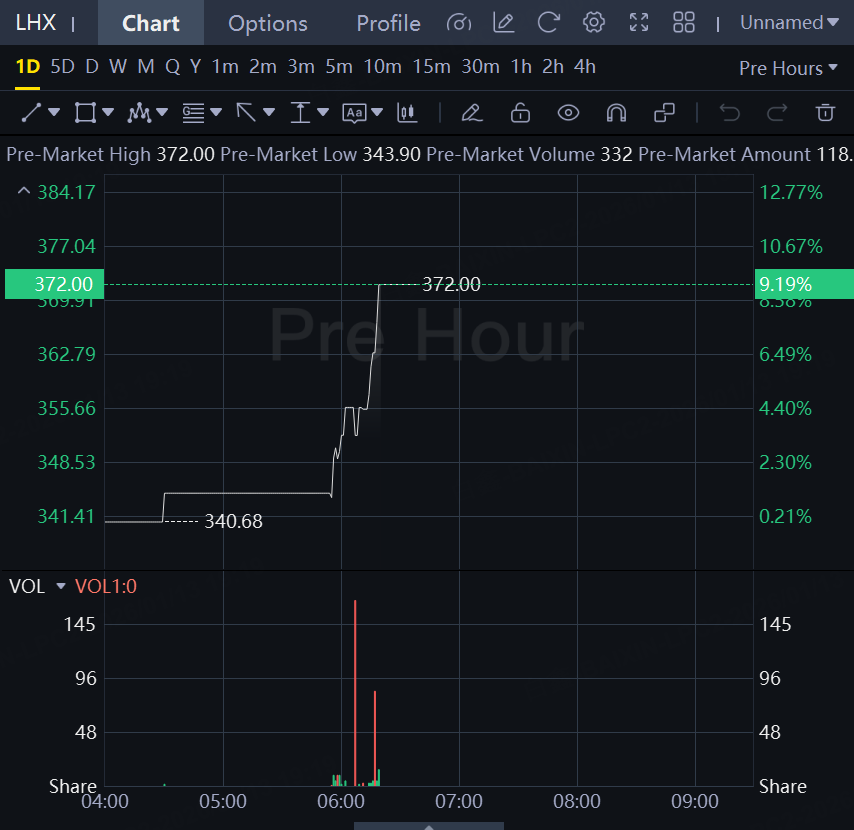Viewport: 854px width, 830px height.
Task: Collapse price axis with caret near 384.17
Action: tap(23, 191)
